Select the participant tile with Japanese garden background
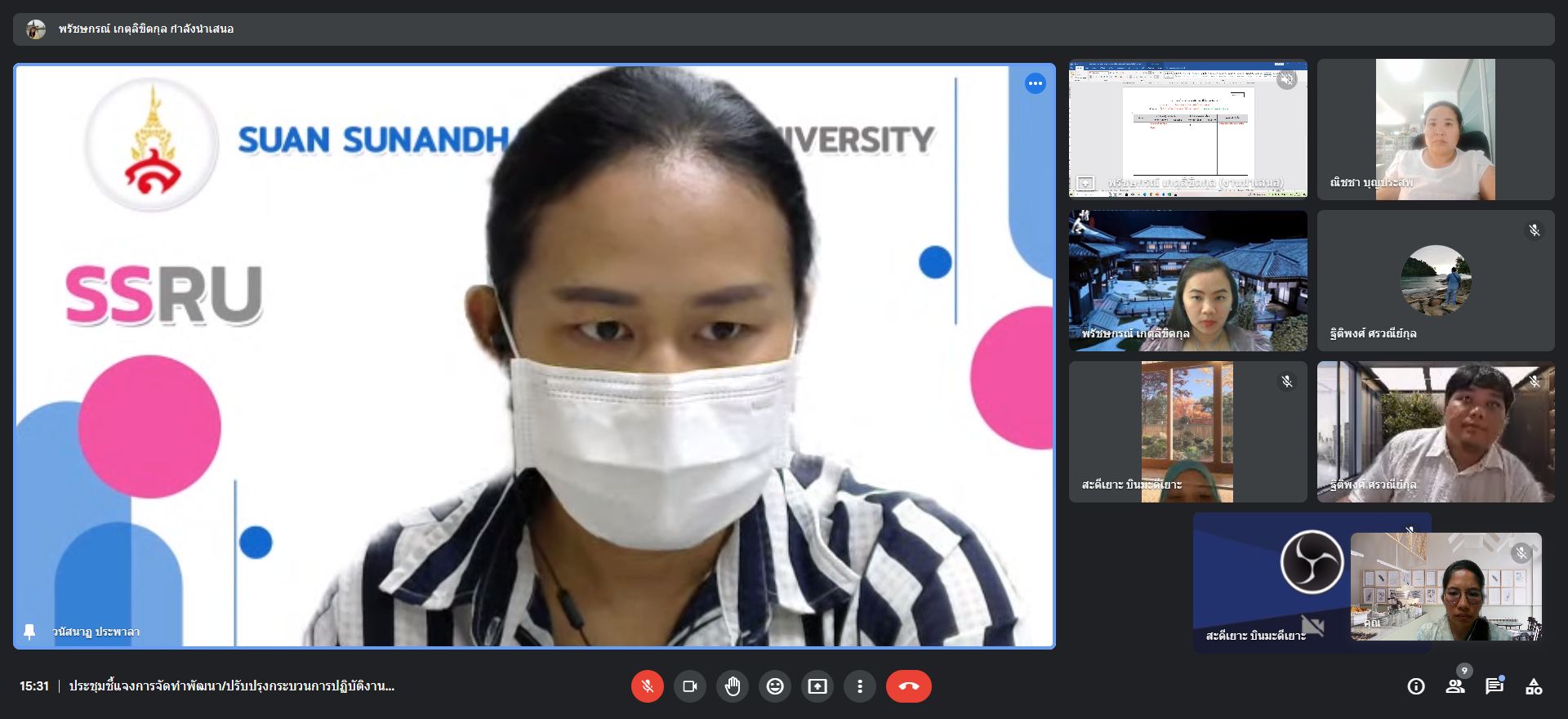 pos(1187,281)
